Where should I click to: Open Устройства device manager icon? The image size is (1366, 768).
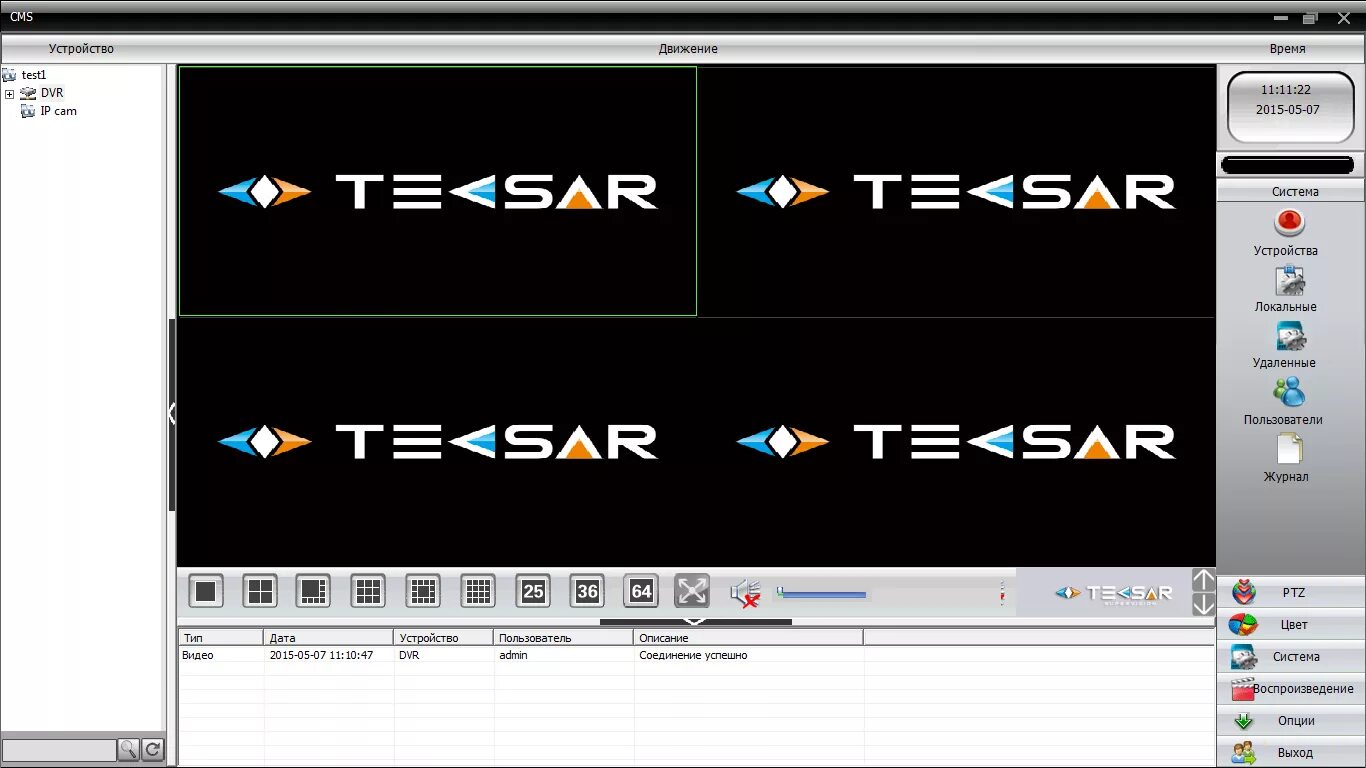point(1289,221)
